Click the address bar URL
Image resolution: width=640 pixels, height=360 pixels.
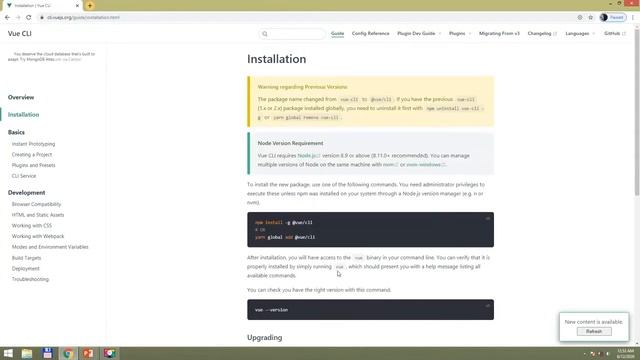pyautogui.click(x=83, y=18)
